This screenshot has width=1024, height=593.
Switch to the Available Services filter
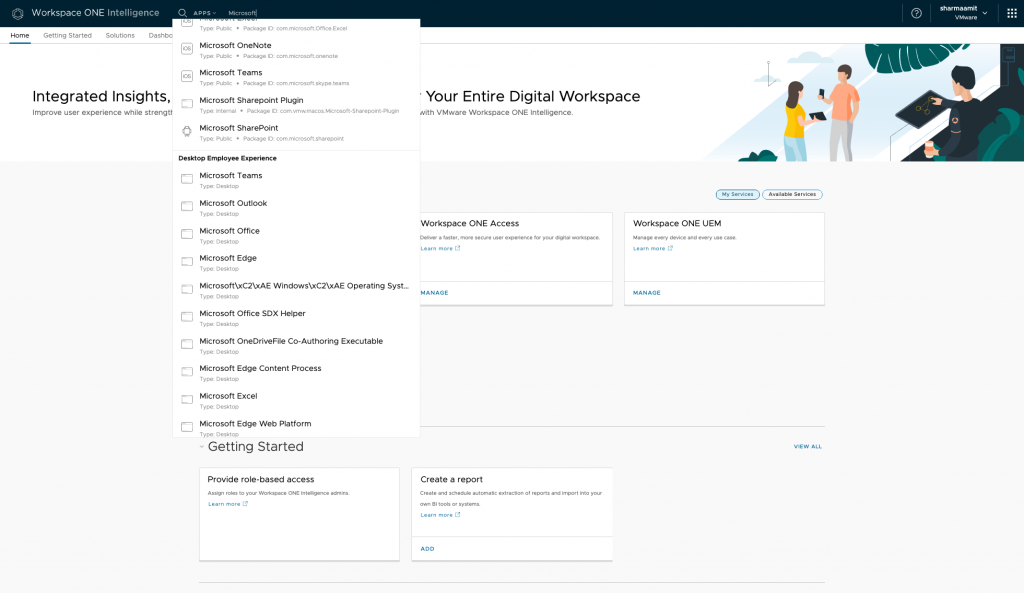792,194
